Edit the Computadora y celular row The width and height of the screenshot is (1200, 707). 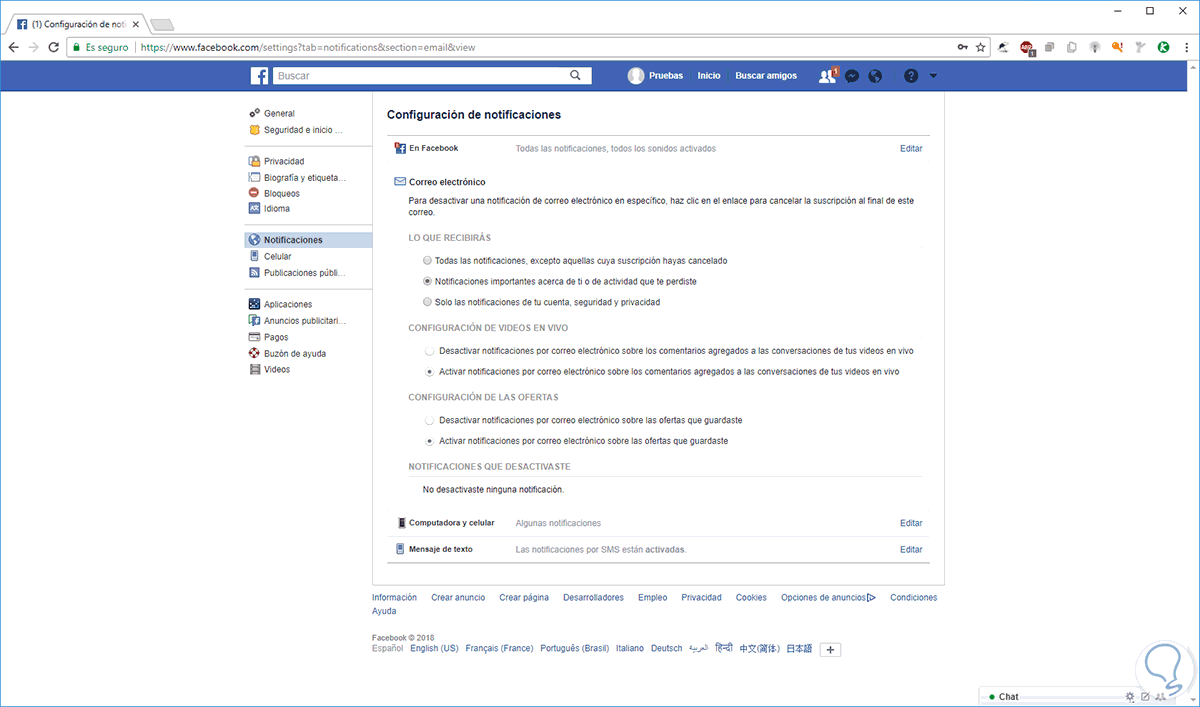pos(911,523)
